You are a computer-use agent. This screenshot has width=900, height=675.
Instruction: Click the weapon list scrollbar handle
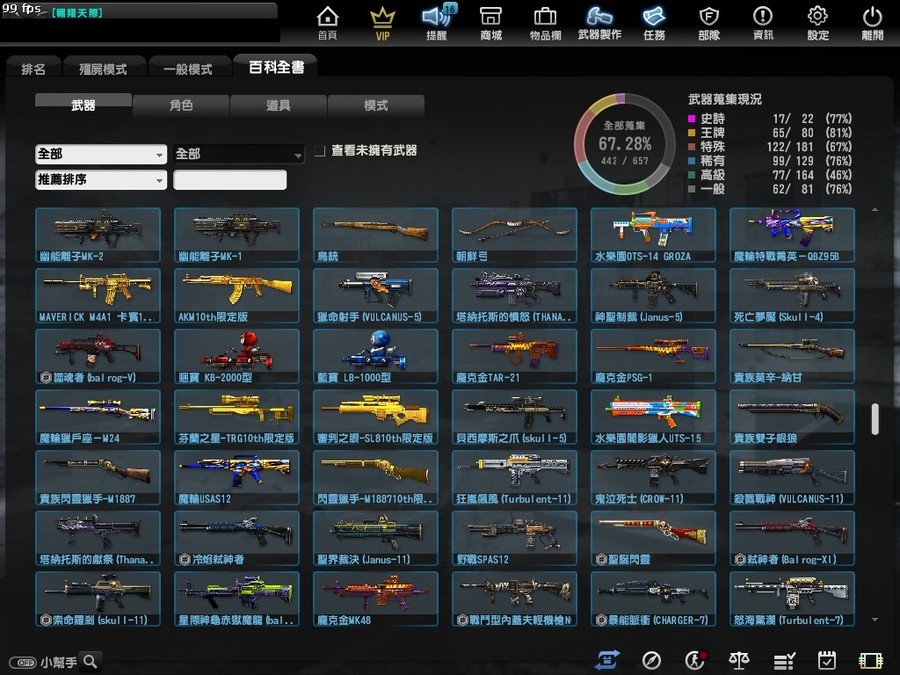[875, 419]
